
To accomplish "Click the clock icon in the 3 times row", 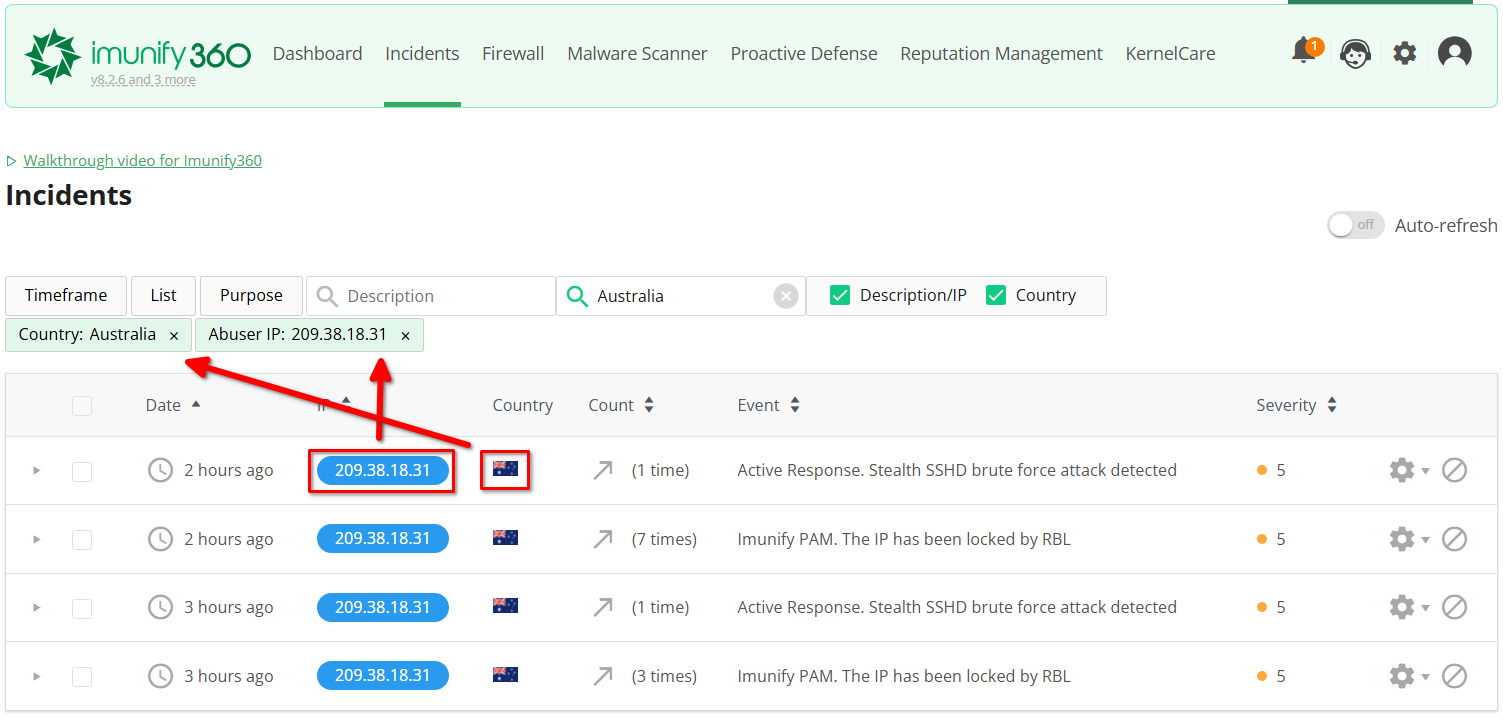I will 160,676.
